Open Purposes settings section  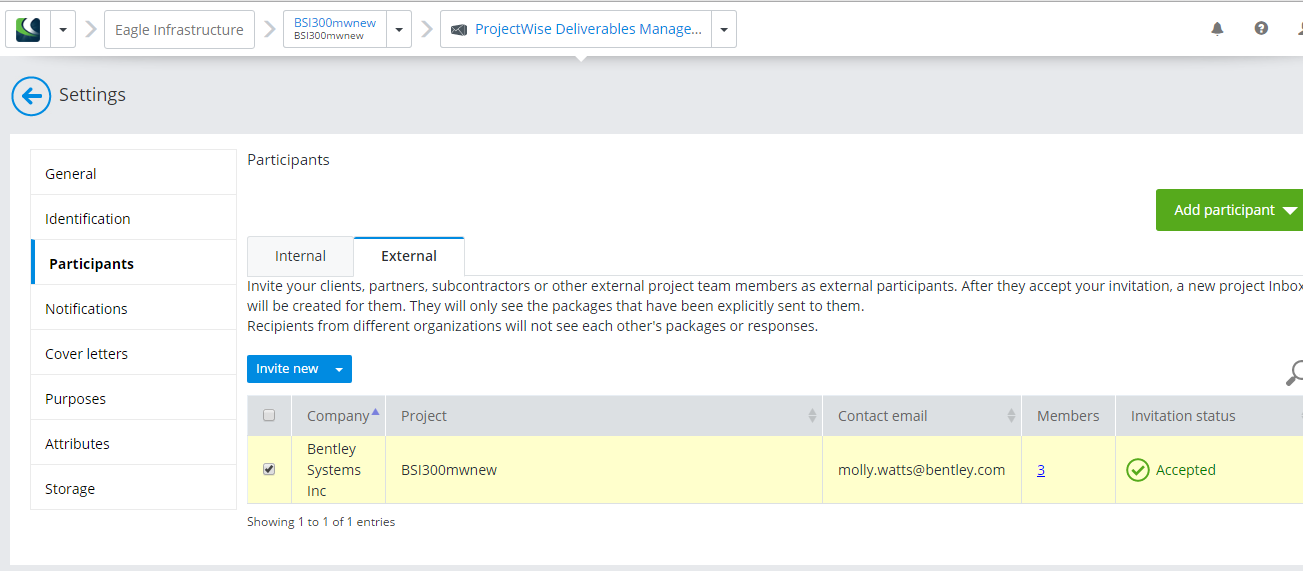point(134,398)
